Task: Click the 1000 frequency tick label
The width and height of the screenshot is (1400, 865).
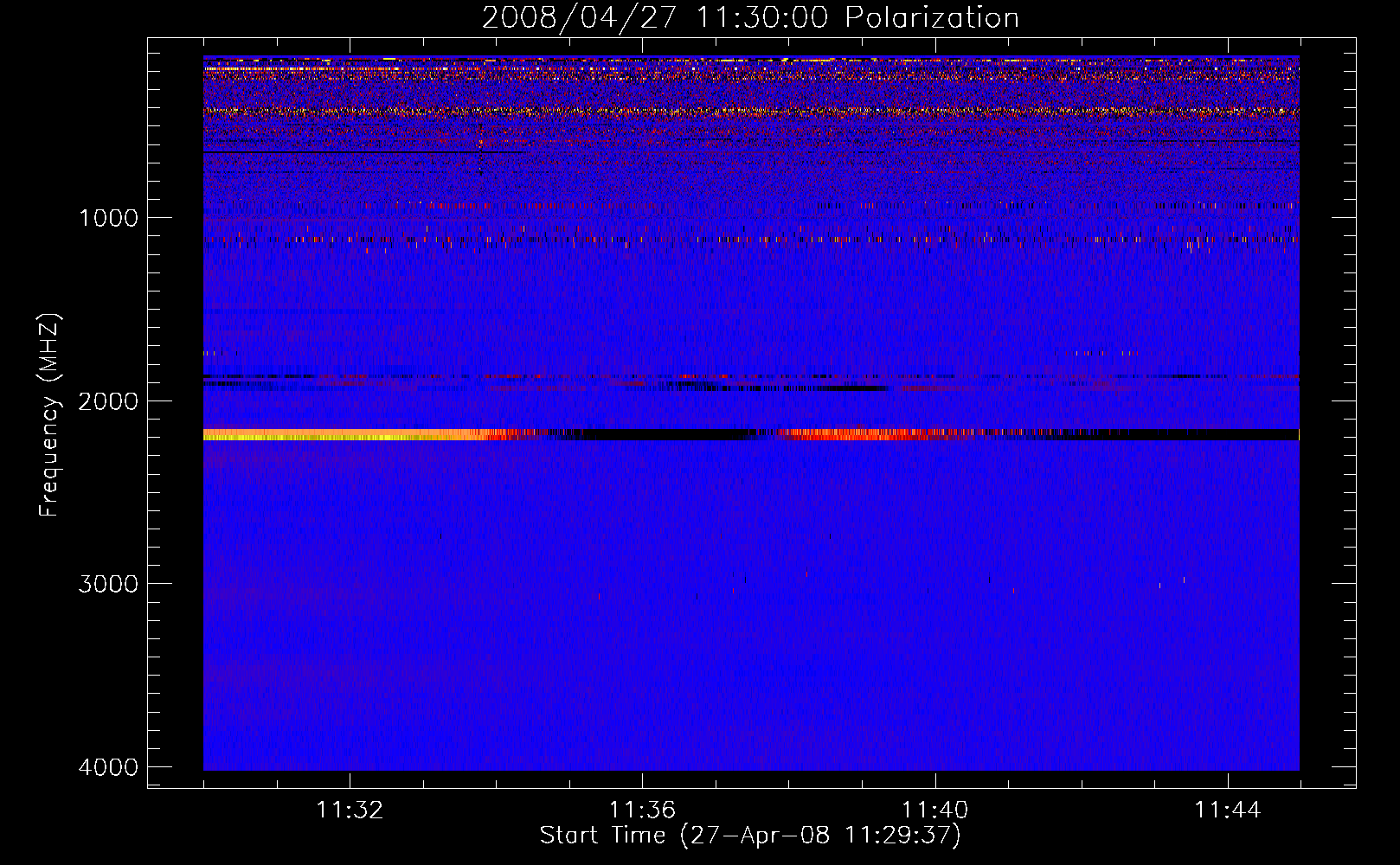Action: pos(108,217)
